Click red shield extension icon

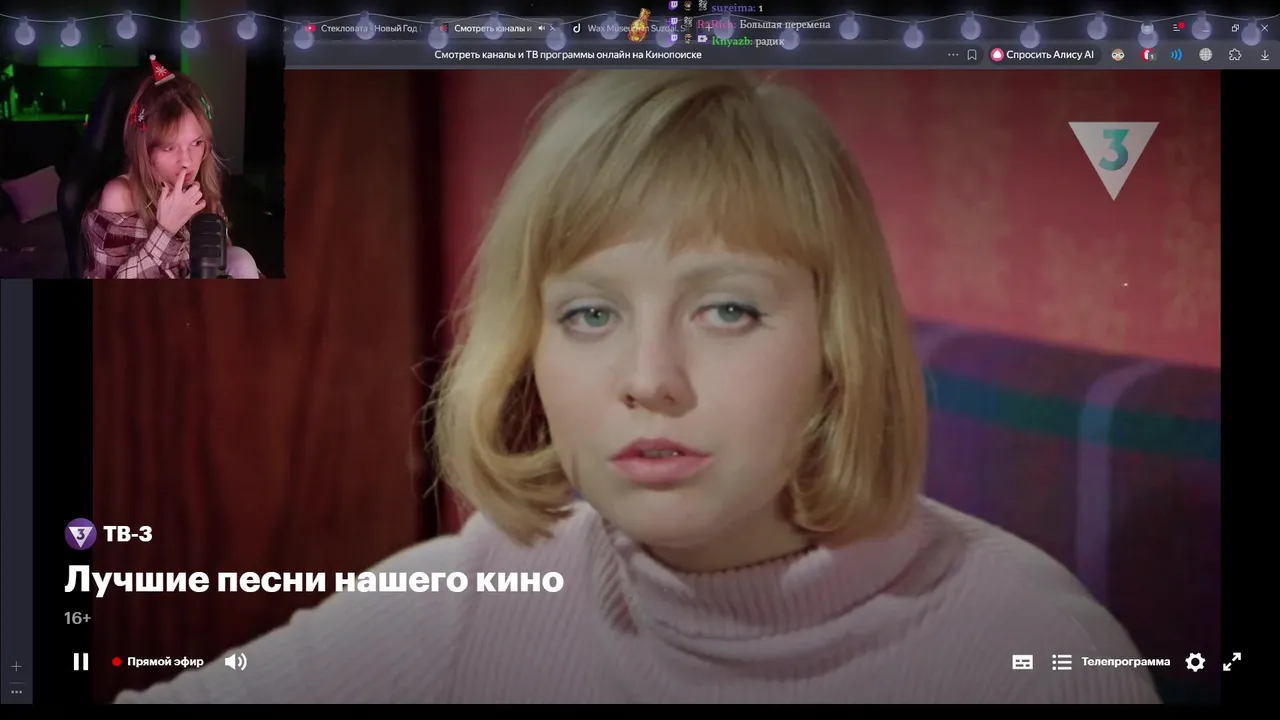[1148, 55]
